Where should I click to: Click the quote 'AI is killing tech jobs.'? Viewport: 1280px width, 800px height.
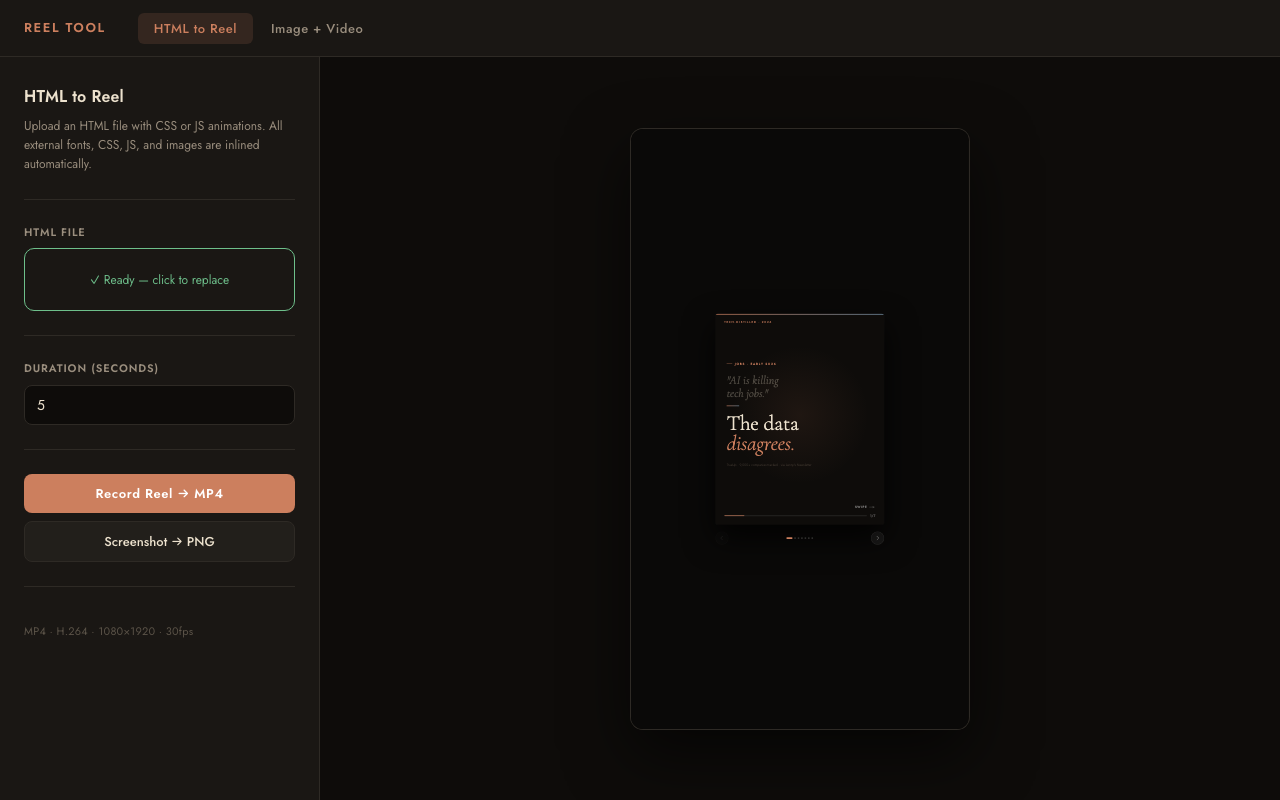click(x=753, y=387)
